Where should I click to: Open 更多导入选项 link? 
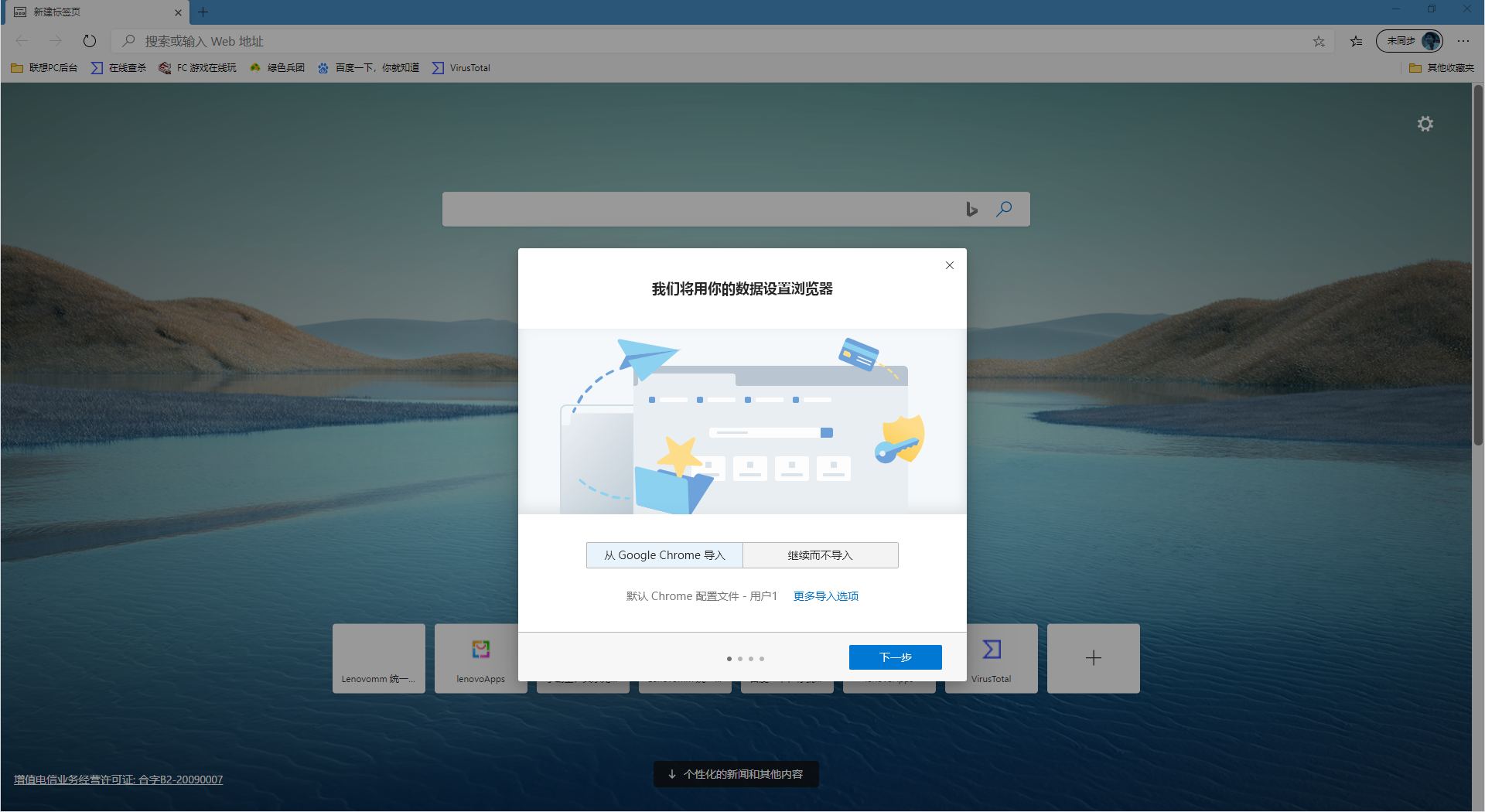[x=824, y=595]
